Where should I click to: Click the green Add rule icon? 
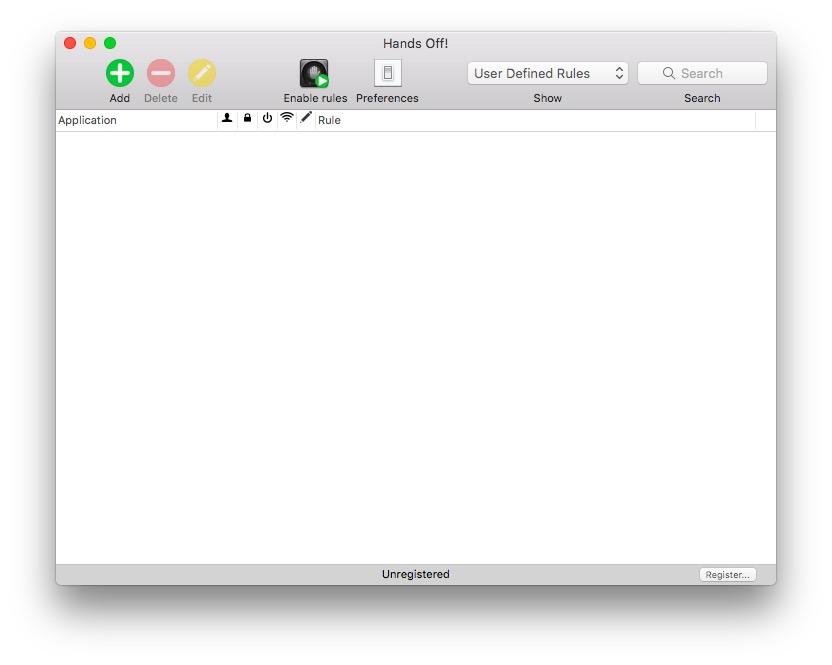(x=119, y=73)
